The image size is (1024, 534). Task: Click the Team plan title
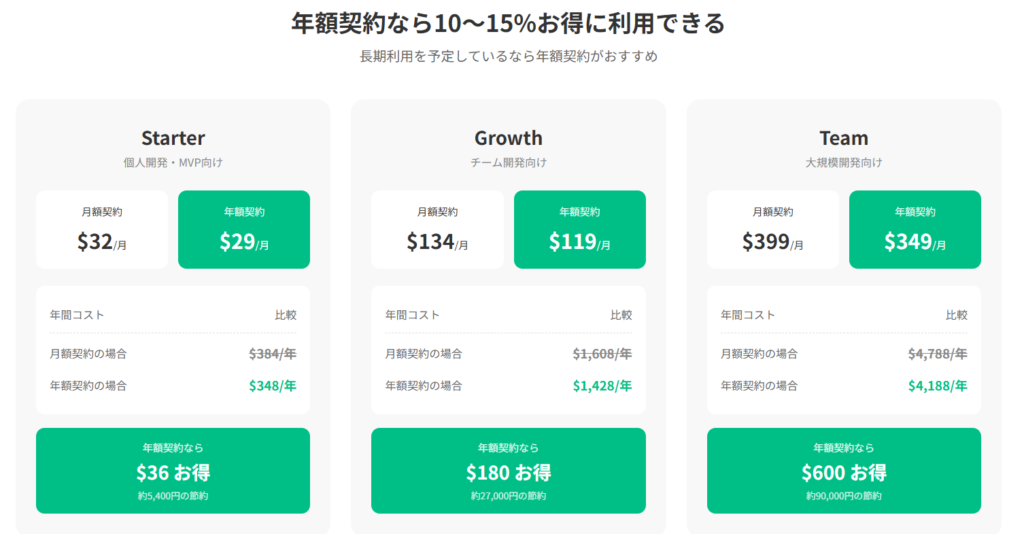(844, 138)
